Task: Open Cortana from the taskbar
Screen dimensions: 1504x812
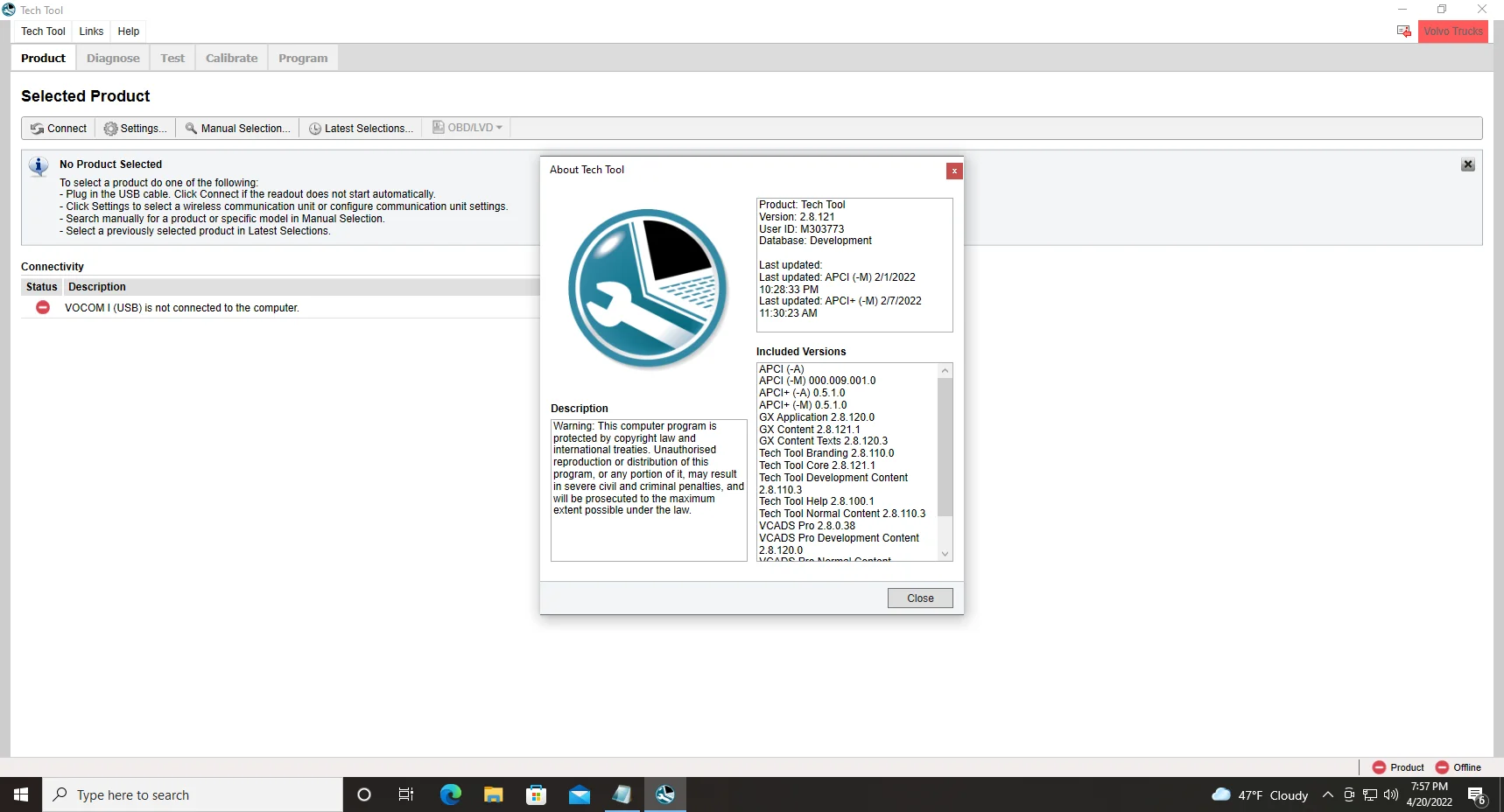Action: [364, 794]
